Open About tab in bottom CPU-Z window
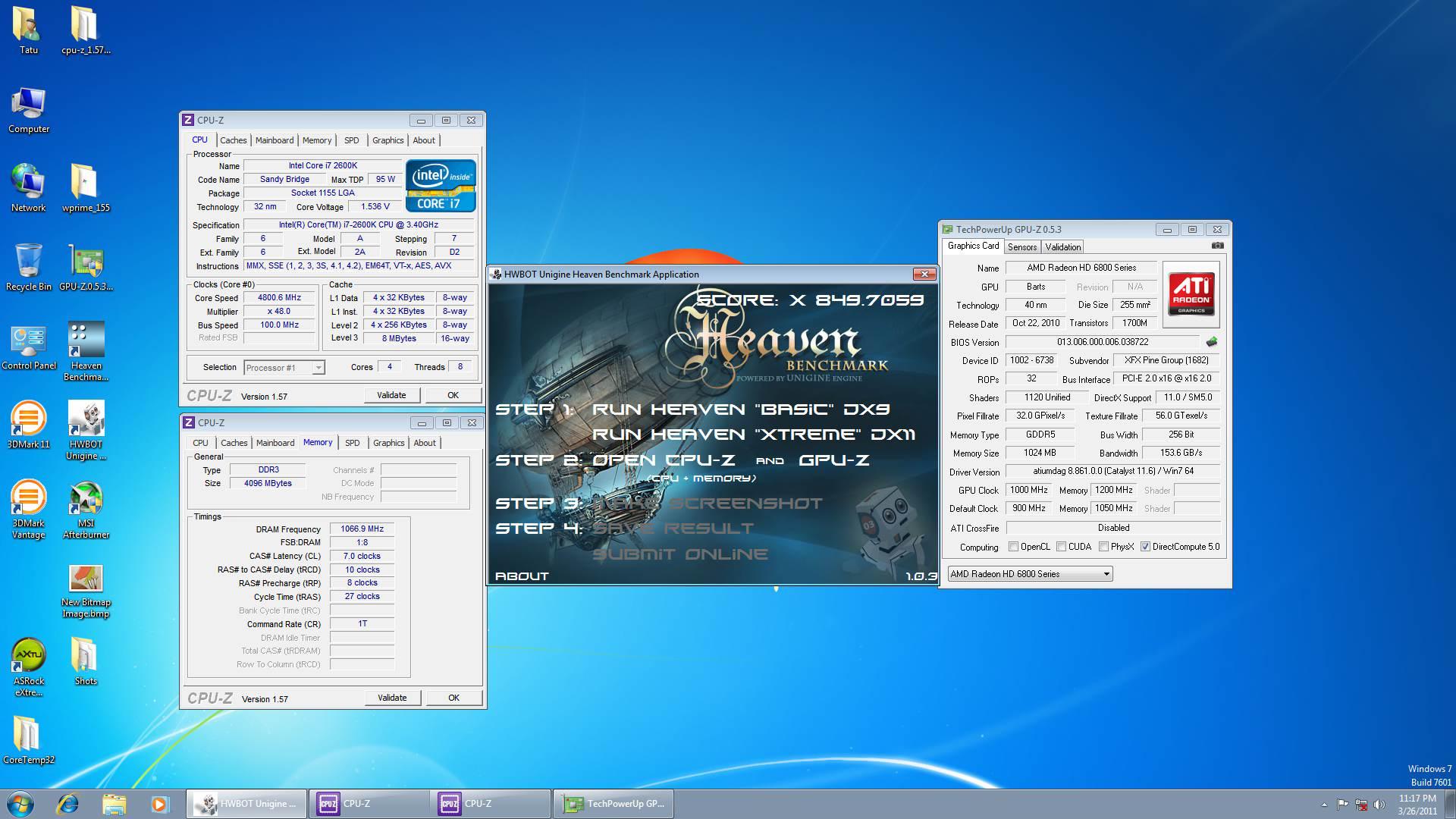The image size is (1456, 819). (x=425, y=443)
